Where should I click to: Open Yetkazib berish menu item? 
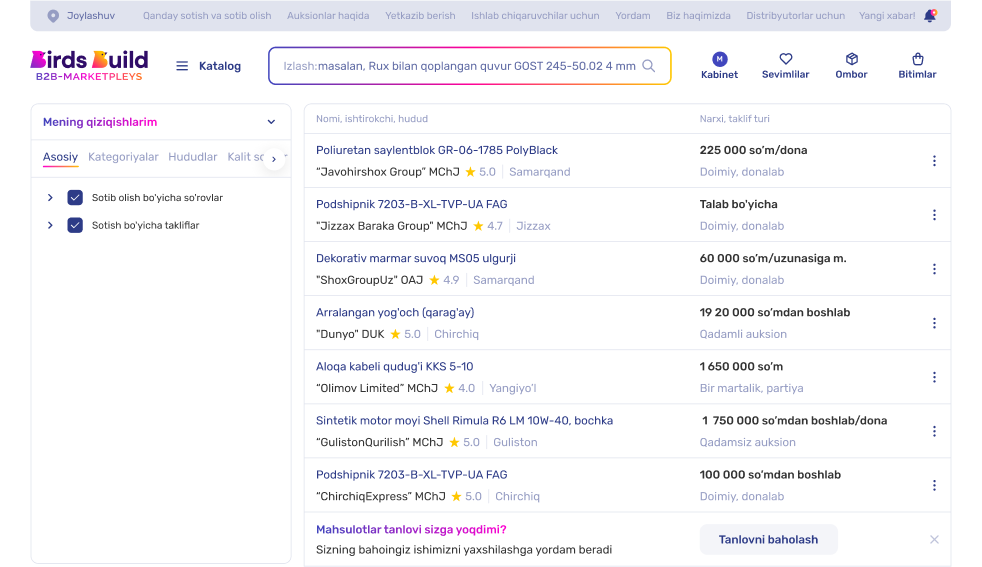pos(420,16)
